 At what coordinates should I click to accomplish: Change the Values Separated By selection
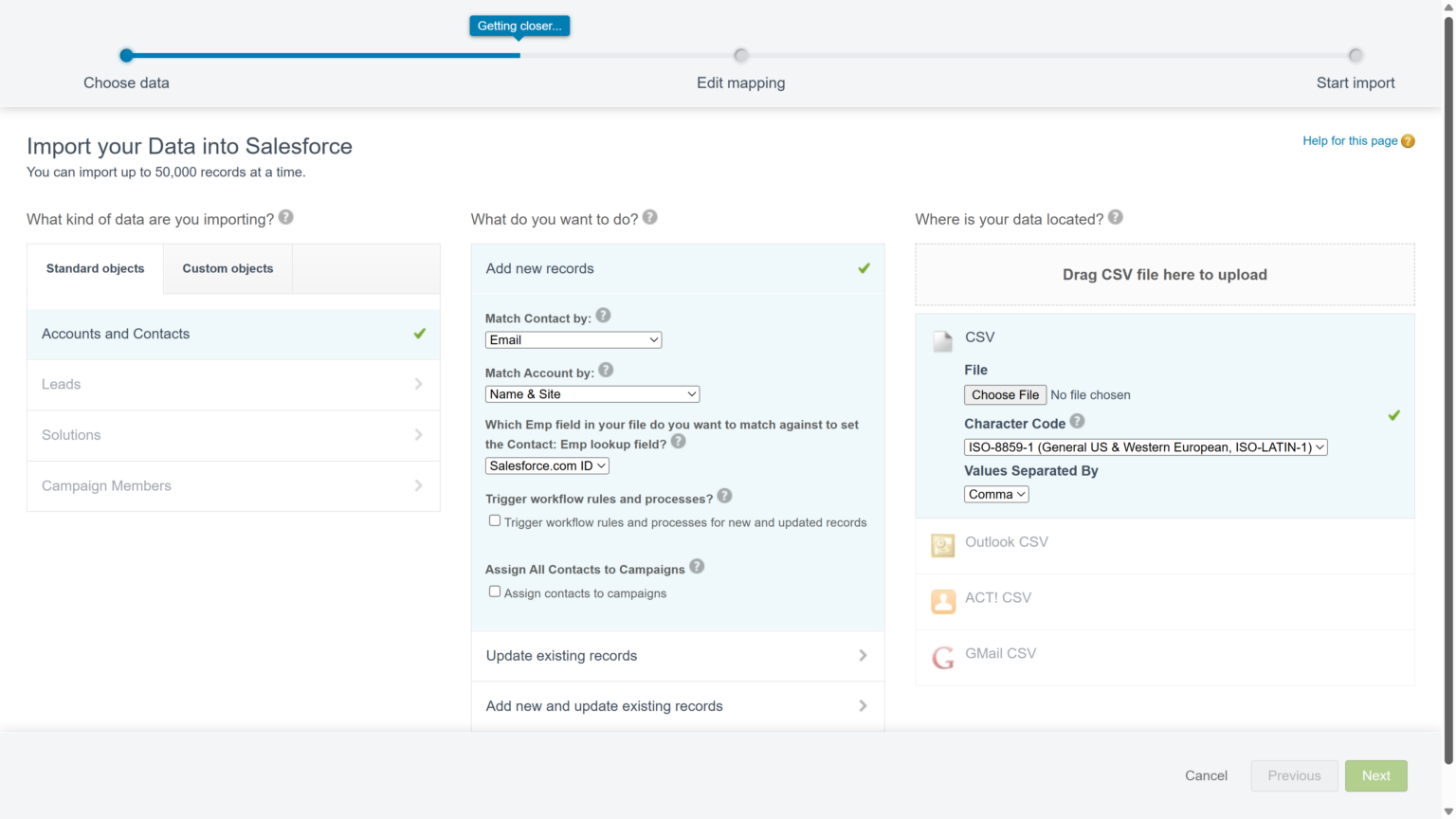pos(995,493)
